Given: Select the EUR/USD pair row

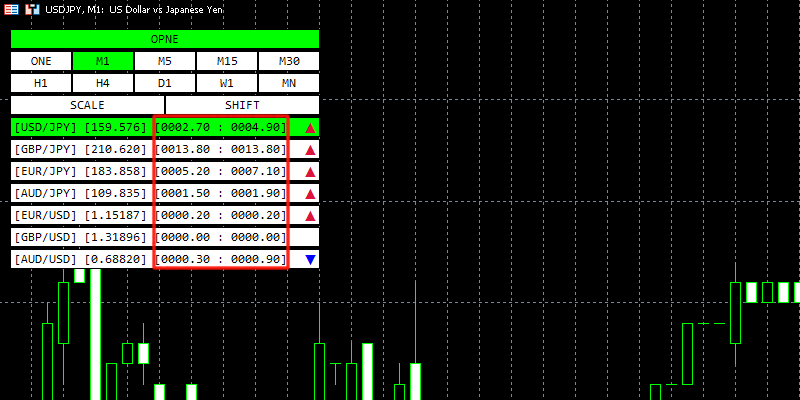Looking at the screenshot, I should tap(81, 216).
